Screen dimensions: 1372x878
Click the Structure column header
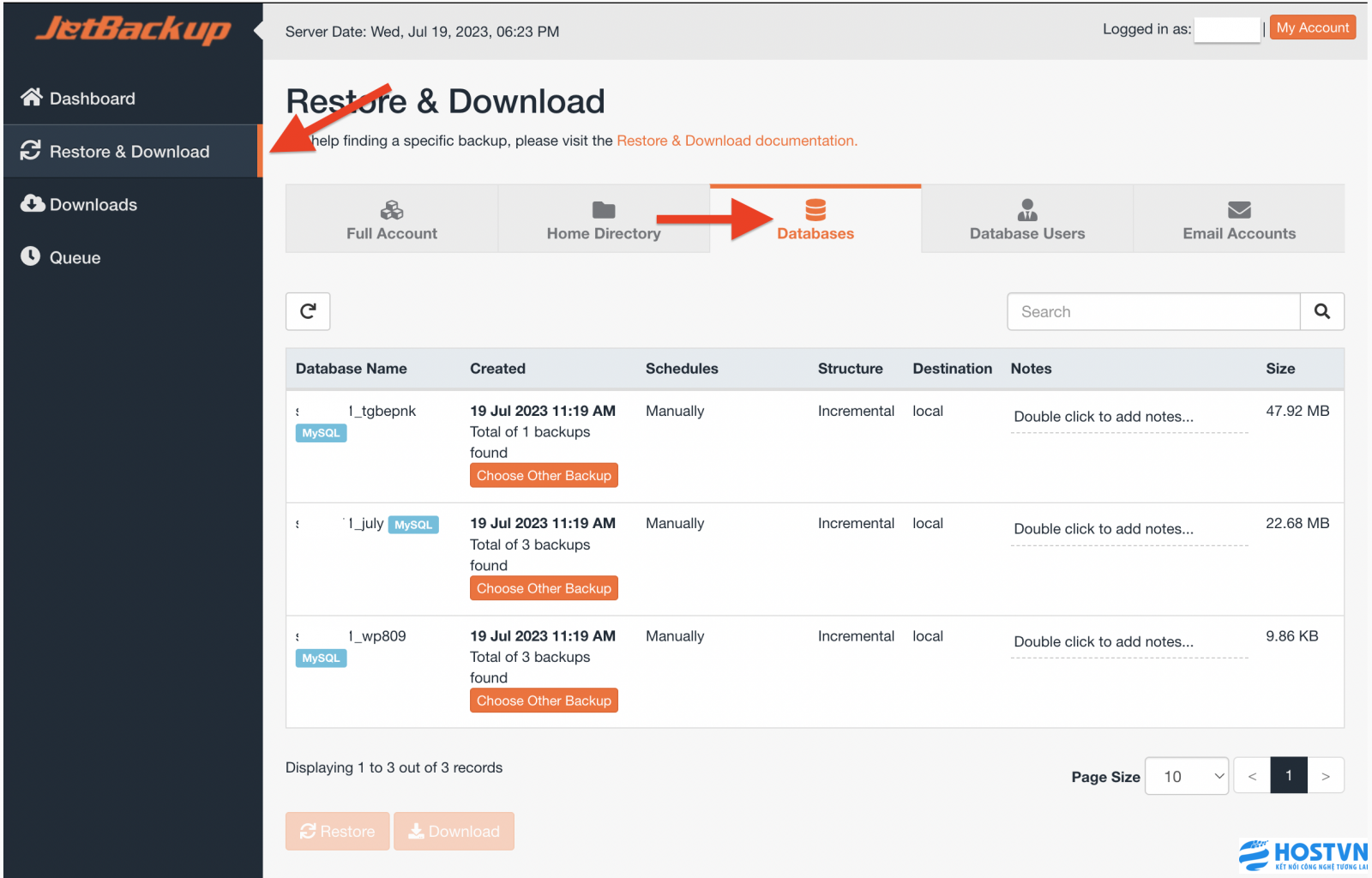850,369
